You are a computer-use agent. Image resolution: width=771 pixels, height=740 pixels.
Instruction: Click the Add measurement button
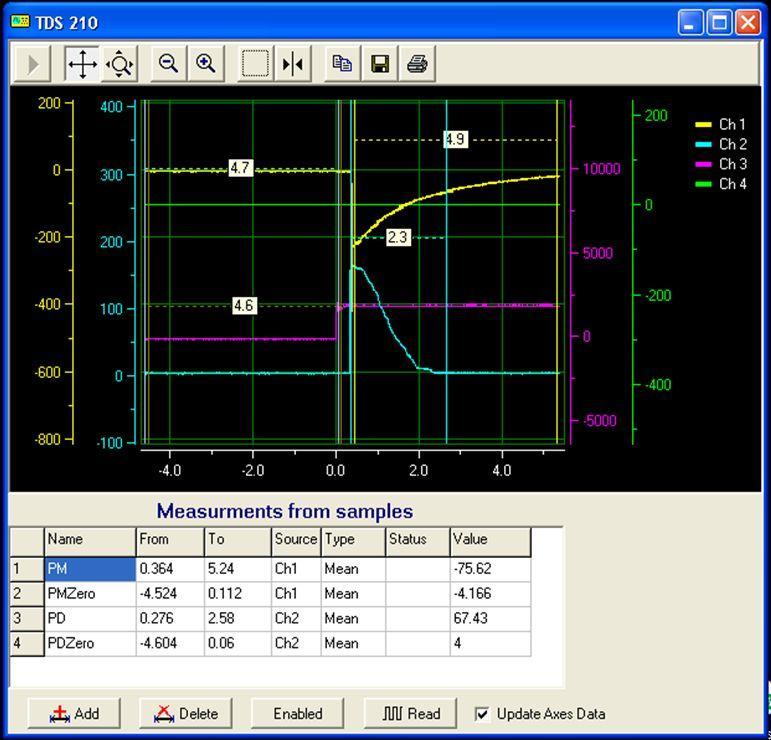(x=74, y=713)
